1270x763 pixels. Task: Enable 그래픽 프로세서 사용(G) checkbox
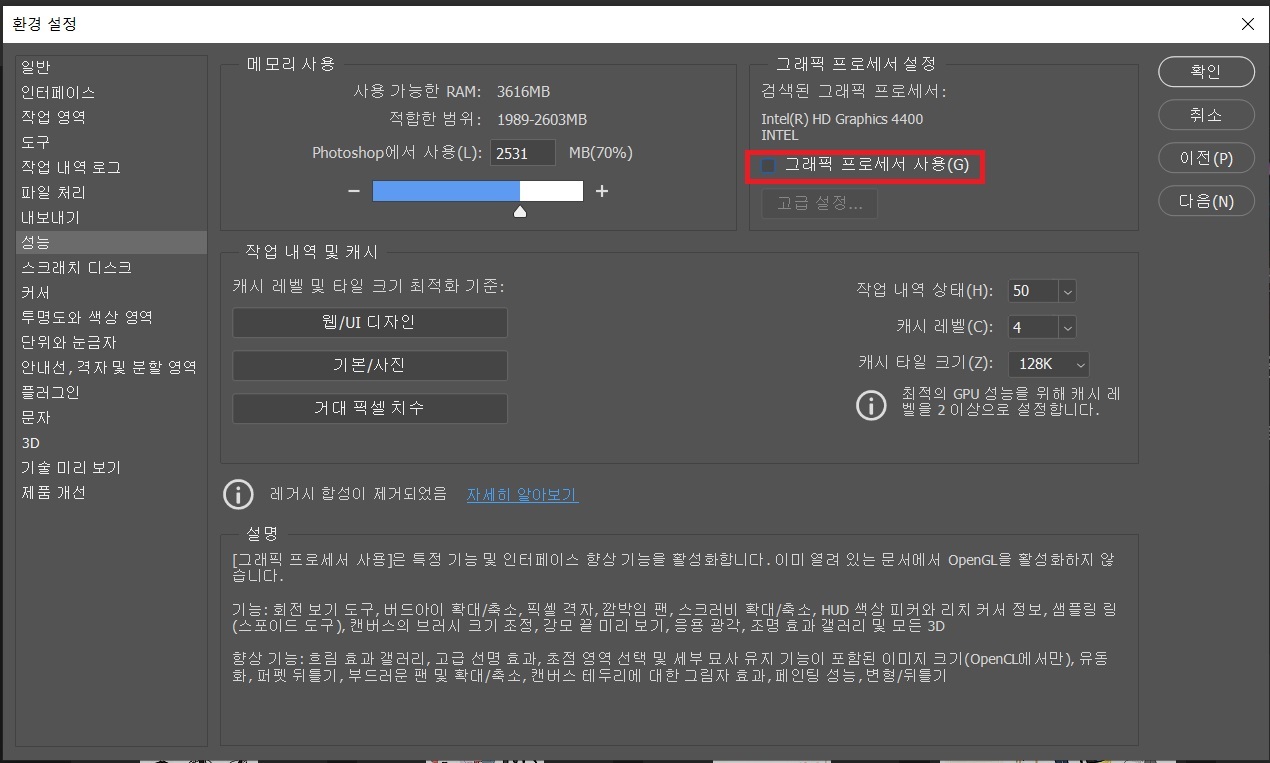[x=768, y=165]
